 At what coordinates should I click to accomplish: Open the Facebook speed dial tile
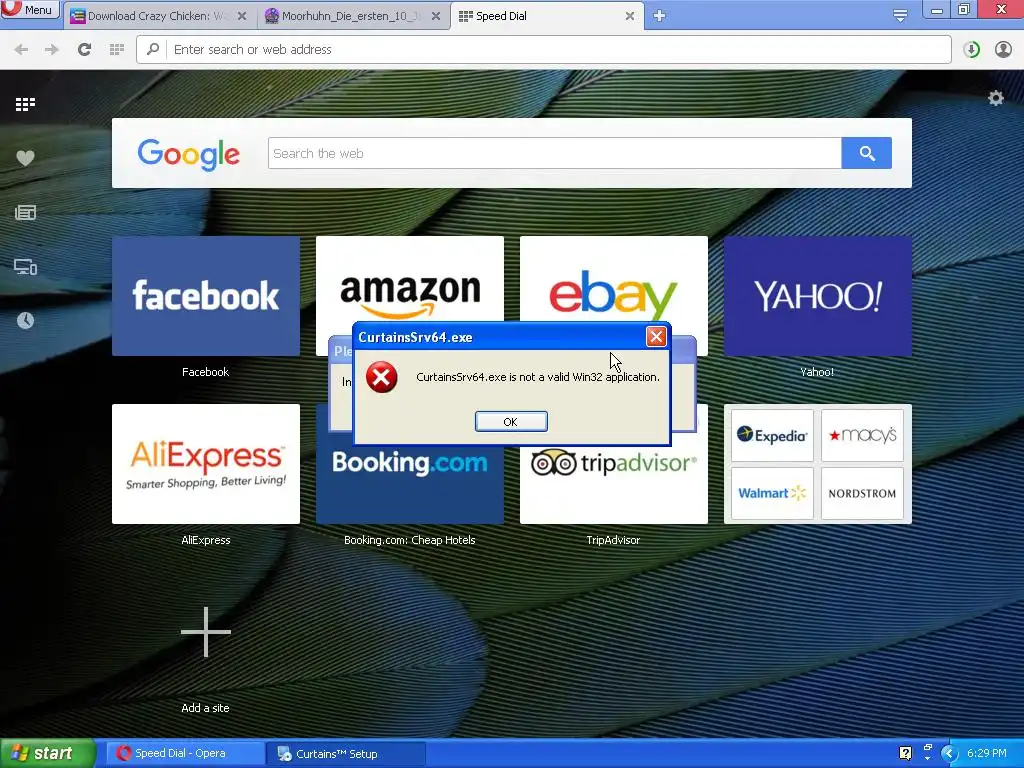pos(206,296)
